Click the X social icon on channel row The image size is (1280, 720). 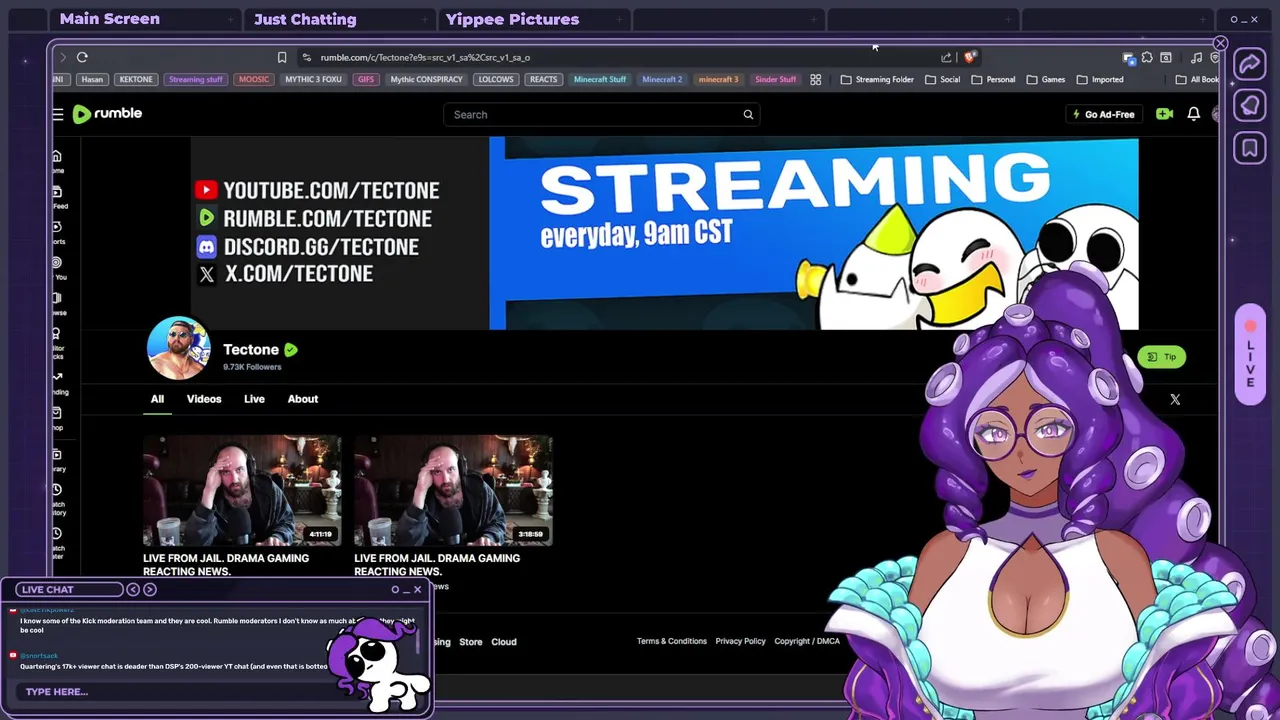(1175, 399)
